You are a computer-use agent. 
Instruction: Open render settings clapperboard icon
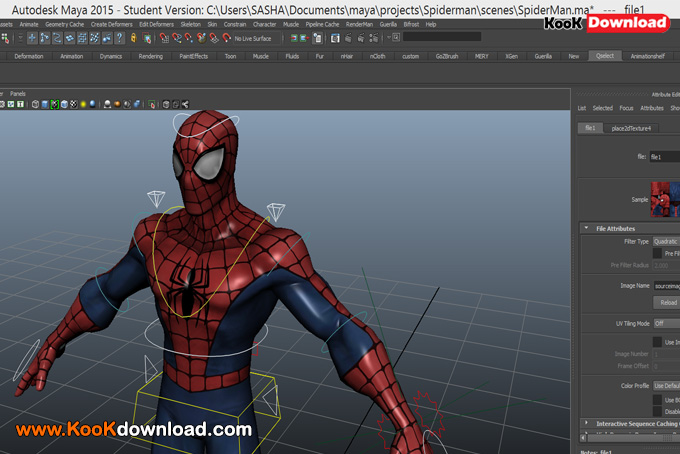click(374, 39)
